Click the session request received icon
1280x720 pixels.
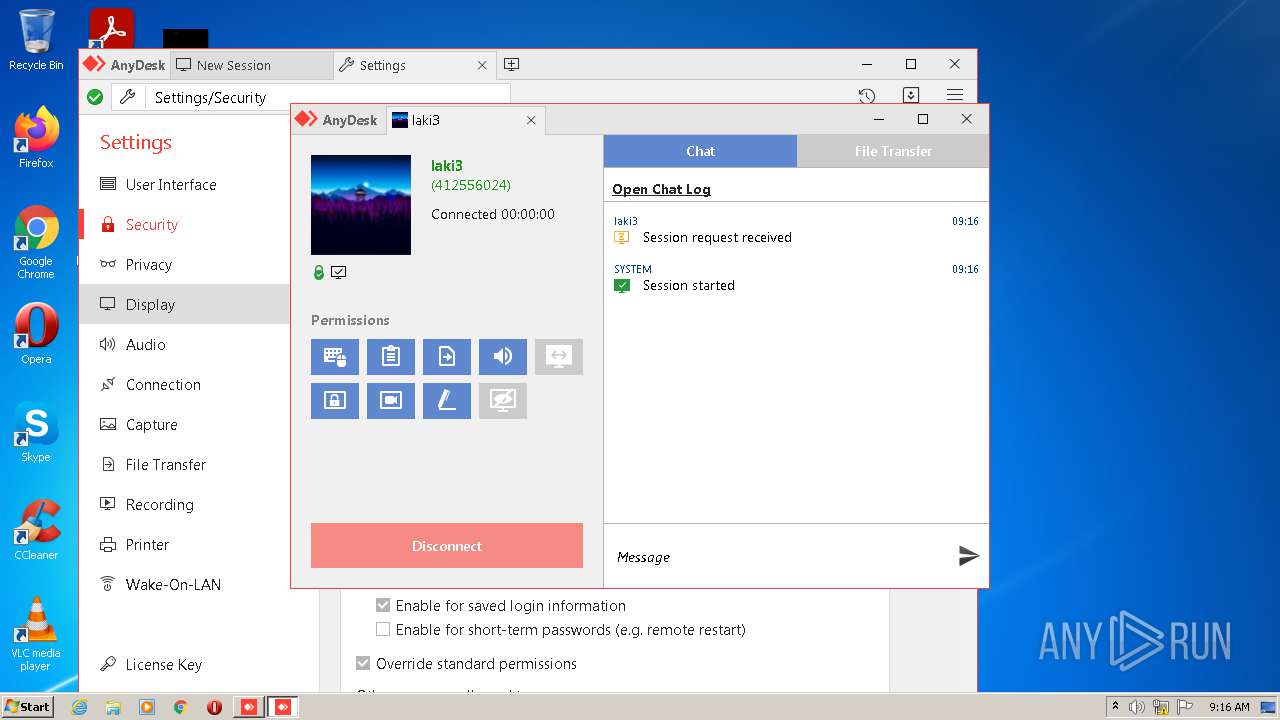tap(622, 237)
